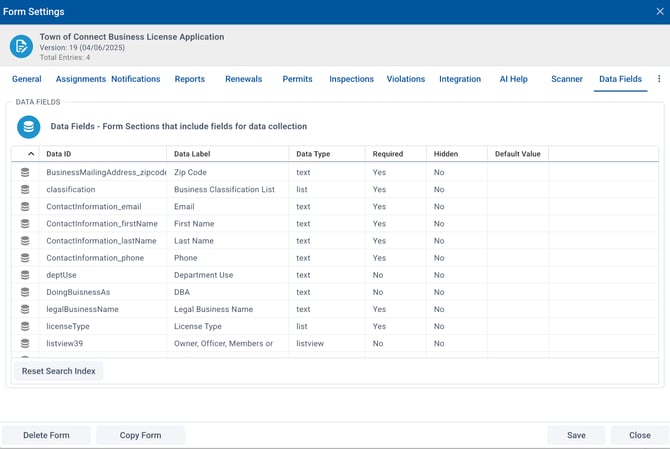Go to the AI Help tab
The width and height of the screenshot is (670, 449).
[513, 79]
